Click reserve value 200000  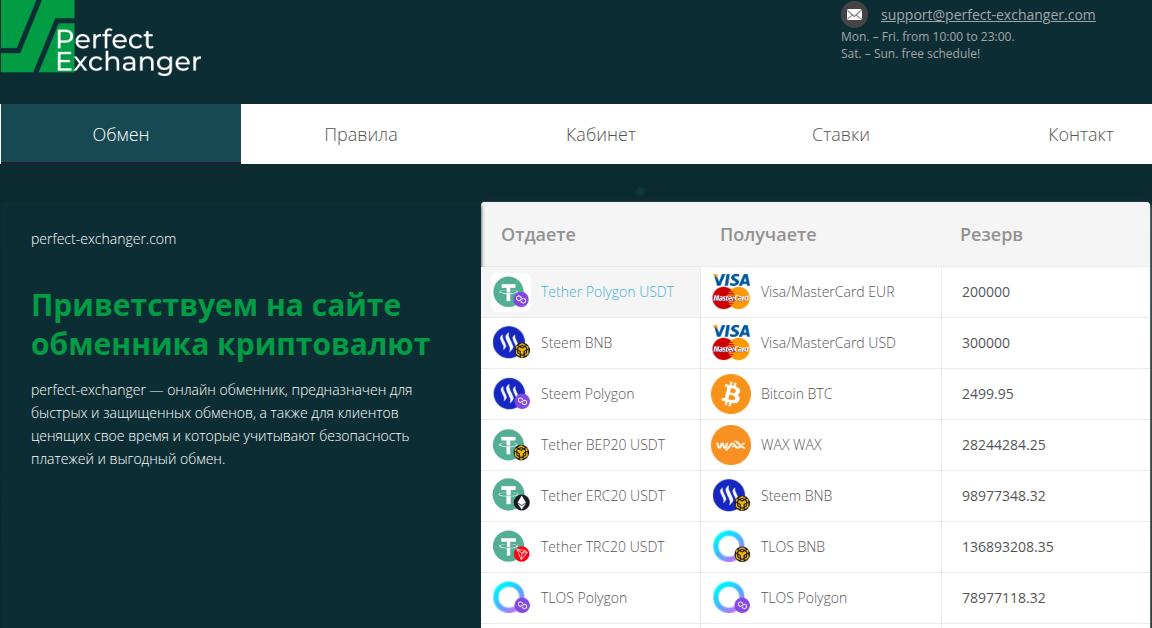pyautogui.click(x=986, y=292)
